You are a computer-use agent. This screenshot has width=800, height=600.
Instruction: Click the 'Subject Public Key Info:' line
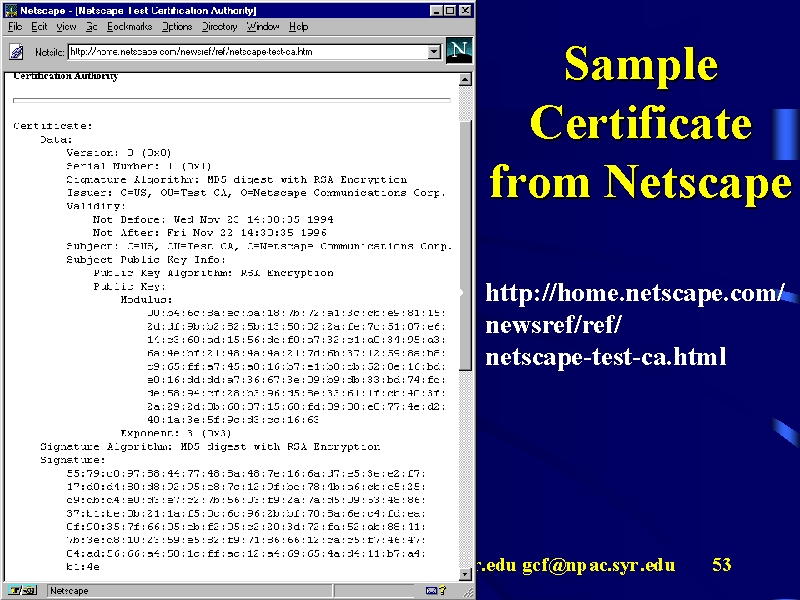click(145, 259)
